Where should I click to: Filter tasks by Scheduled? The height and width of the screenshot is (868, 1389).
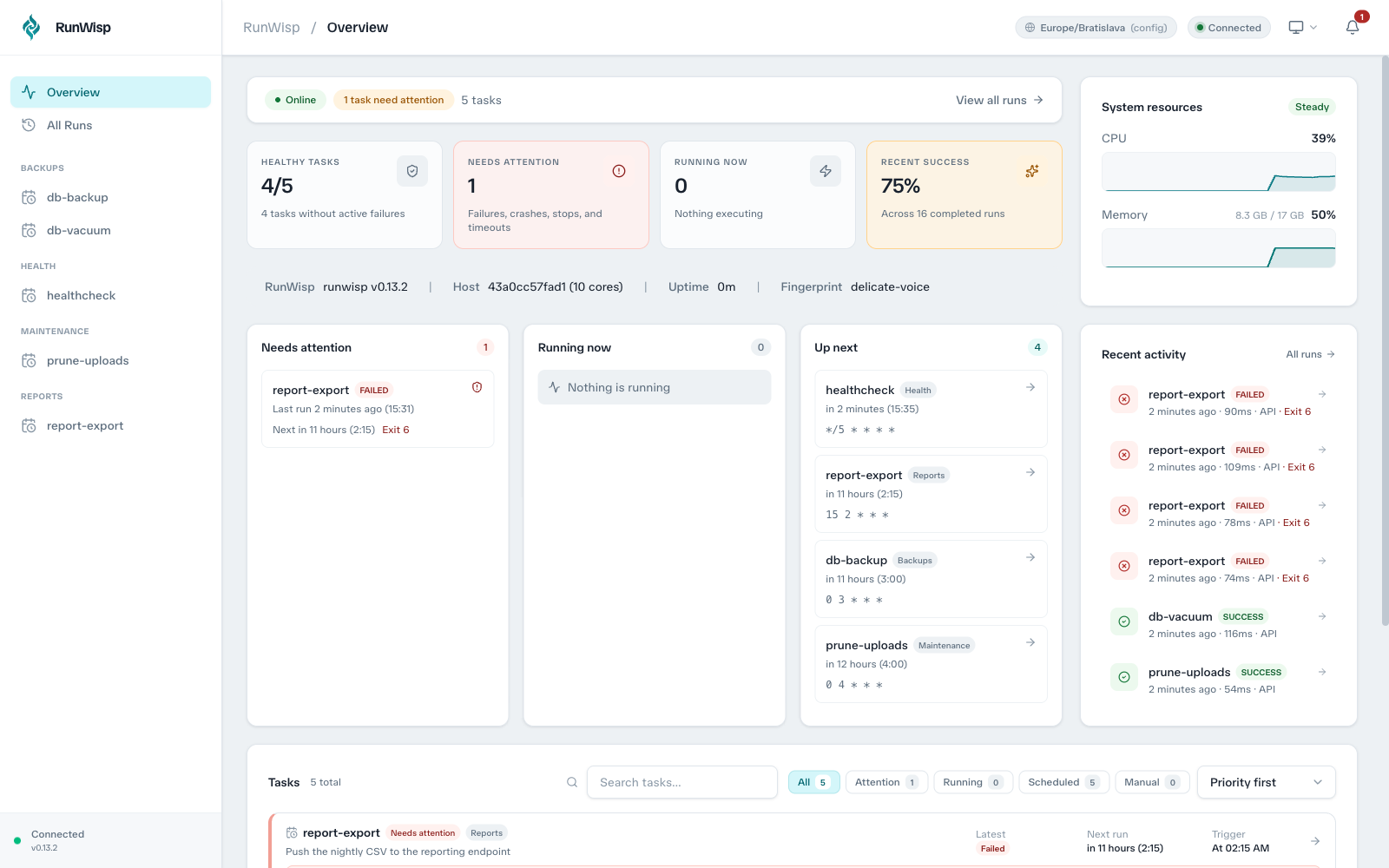click(x=1063, y=782)
